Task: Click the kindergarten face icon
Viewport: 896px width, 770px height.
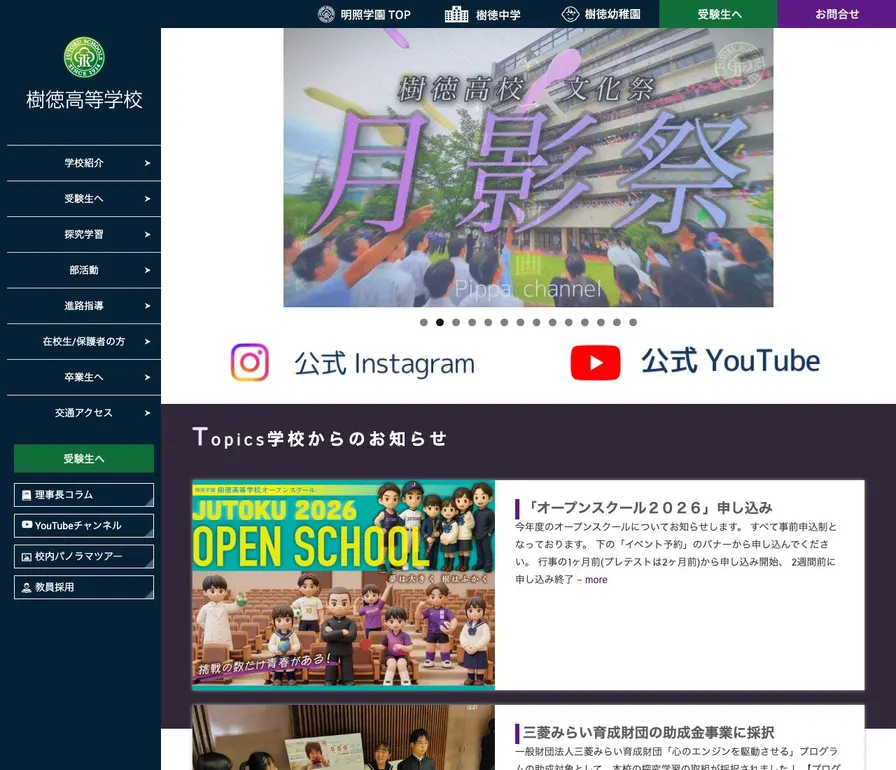Action: coord(570,14)
